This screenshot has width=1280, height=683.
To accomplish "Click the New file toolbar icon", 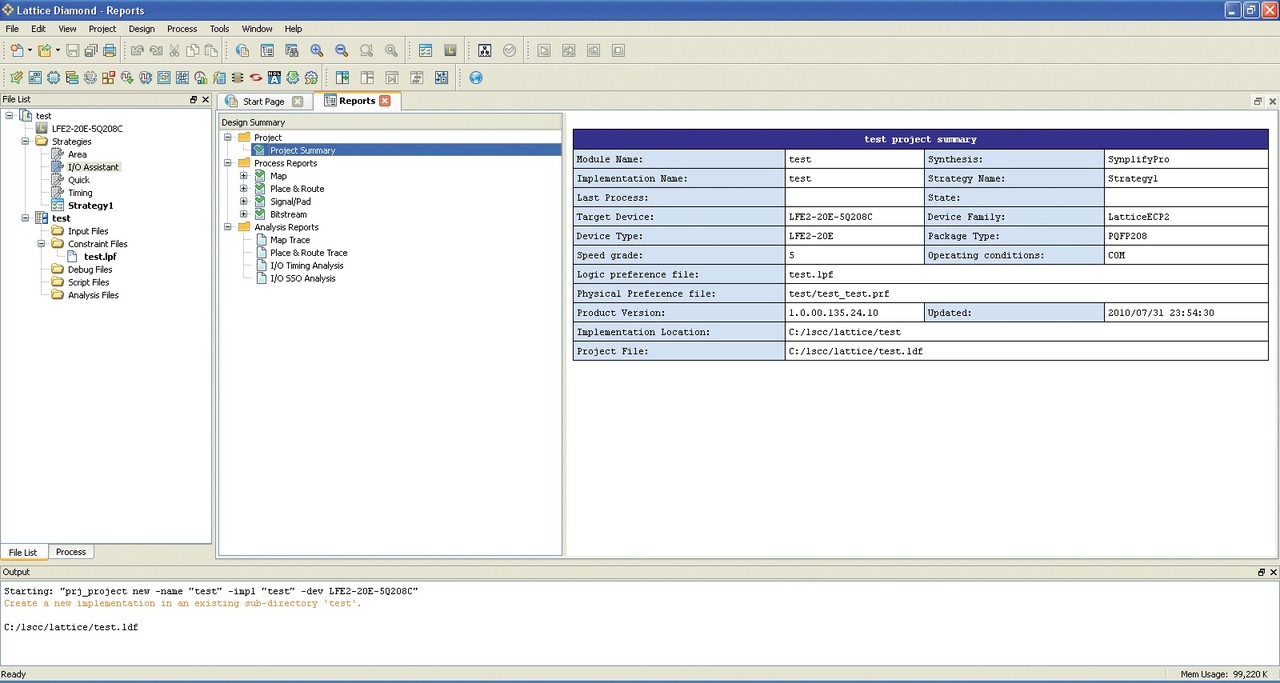I will click(17, 51).
